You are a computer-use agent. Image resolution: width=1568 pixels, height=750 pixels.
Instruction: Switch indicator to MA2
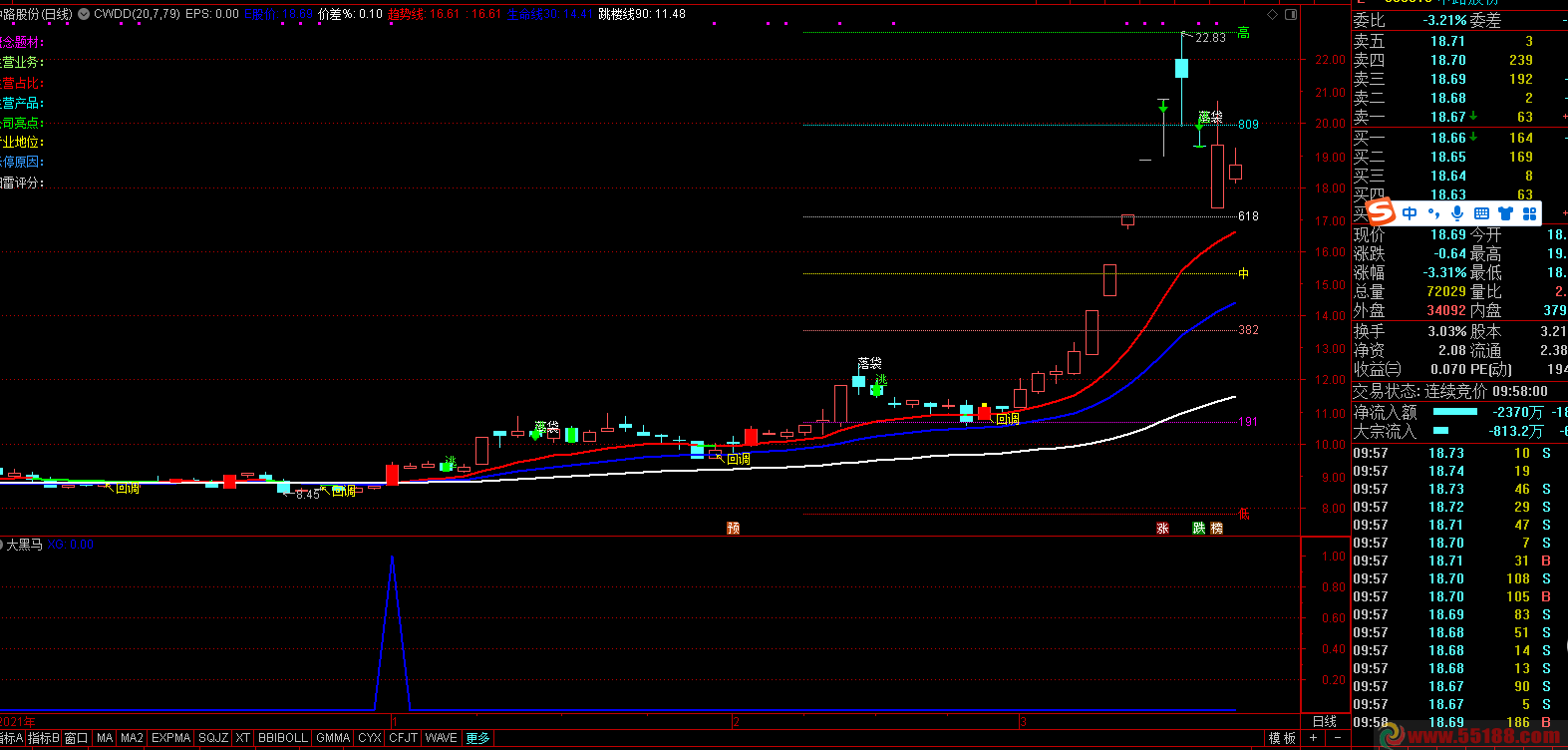[132, 738]
